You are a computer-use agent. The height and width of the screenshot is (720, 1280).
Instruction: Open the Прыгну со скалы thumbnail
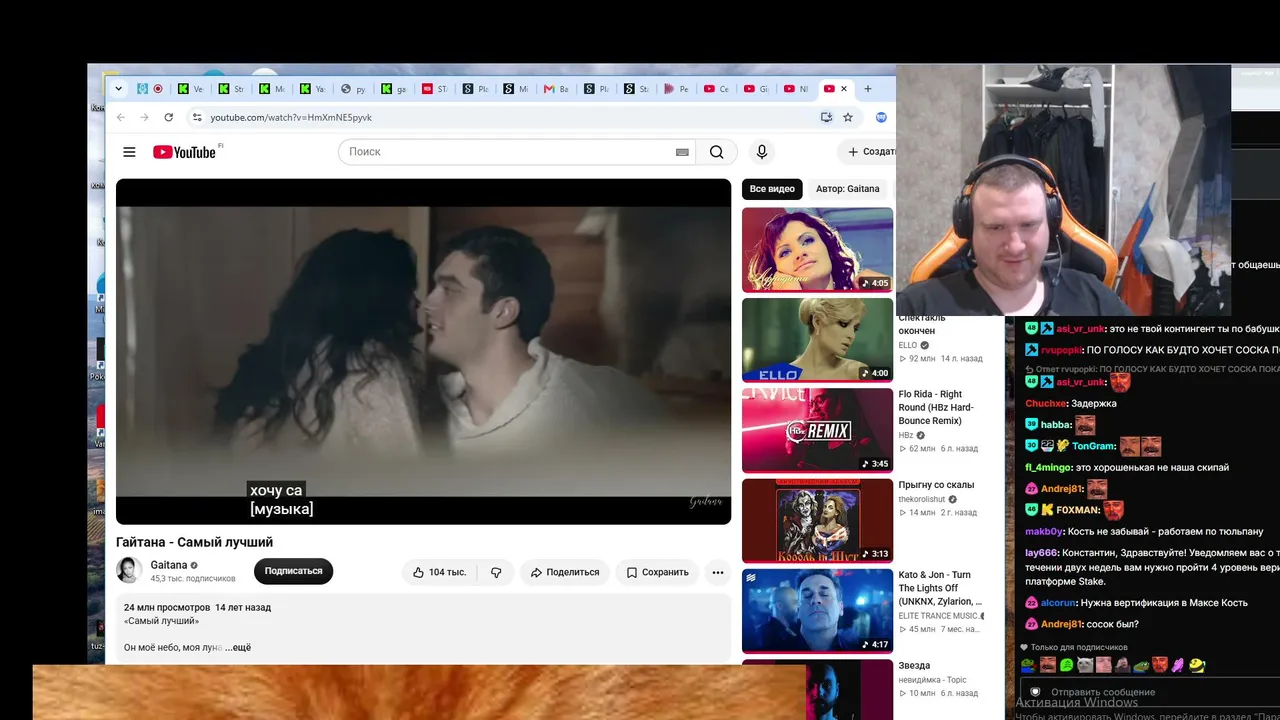(x=817, y=520)
